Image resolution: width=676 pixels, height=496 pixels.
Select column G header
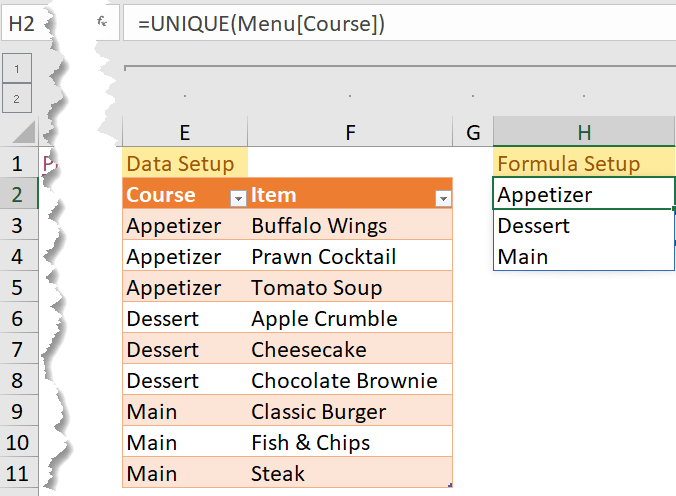point(473,132)
